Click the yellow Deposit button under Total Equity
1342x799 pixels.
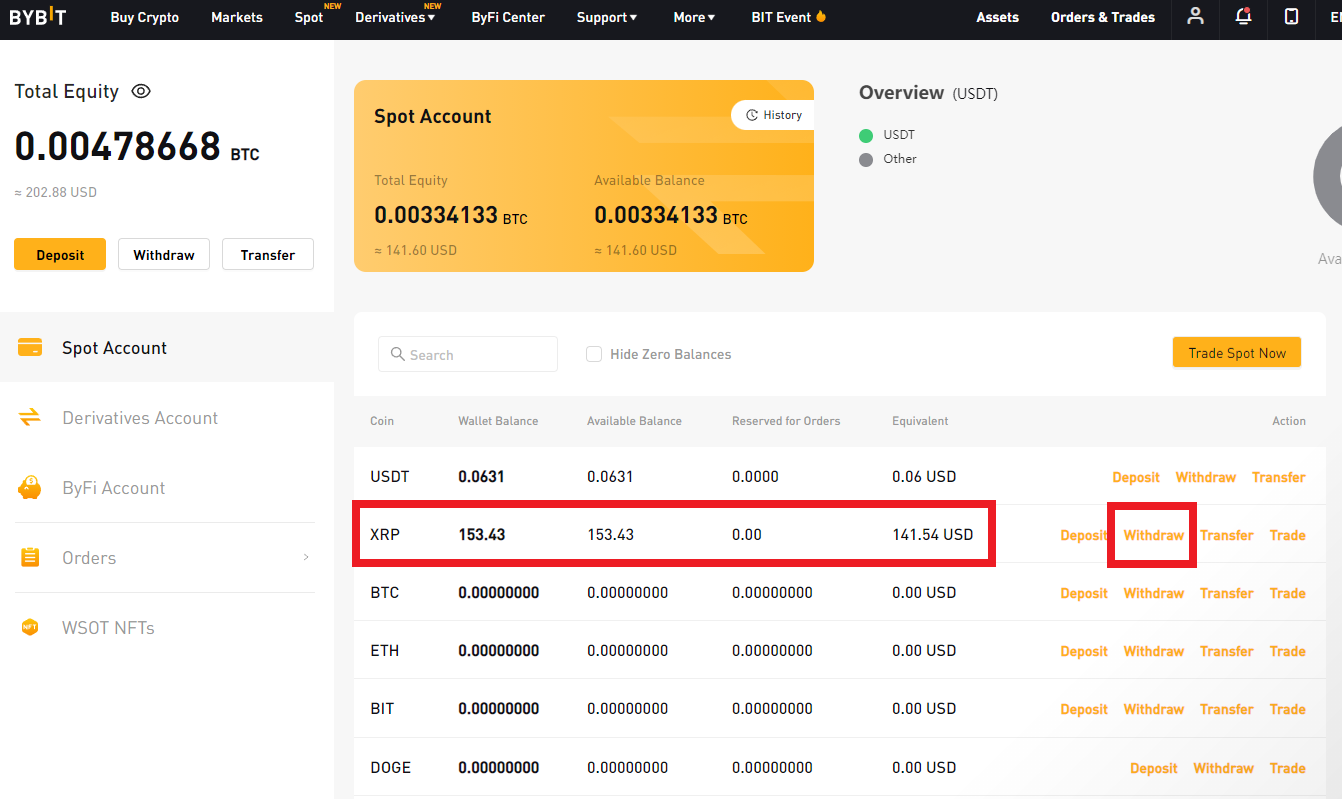pos(60,255)
